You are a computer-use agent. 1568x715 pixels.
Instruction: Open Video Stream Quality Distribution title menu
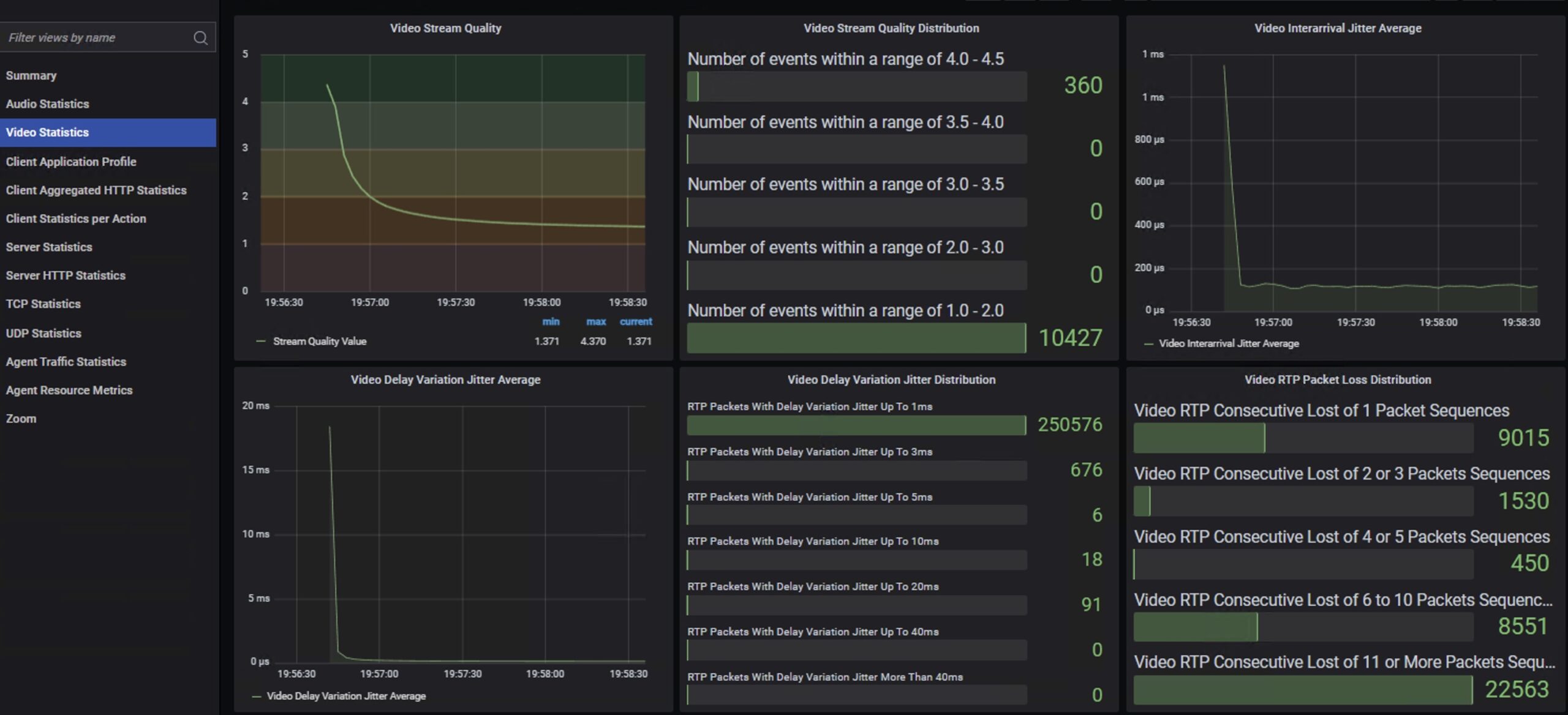pos(891,28)
